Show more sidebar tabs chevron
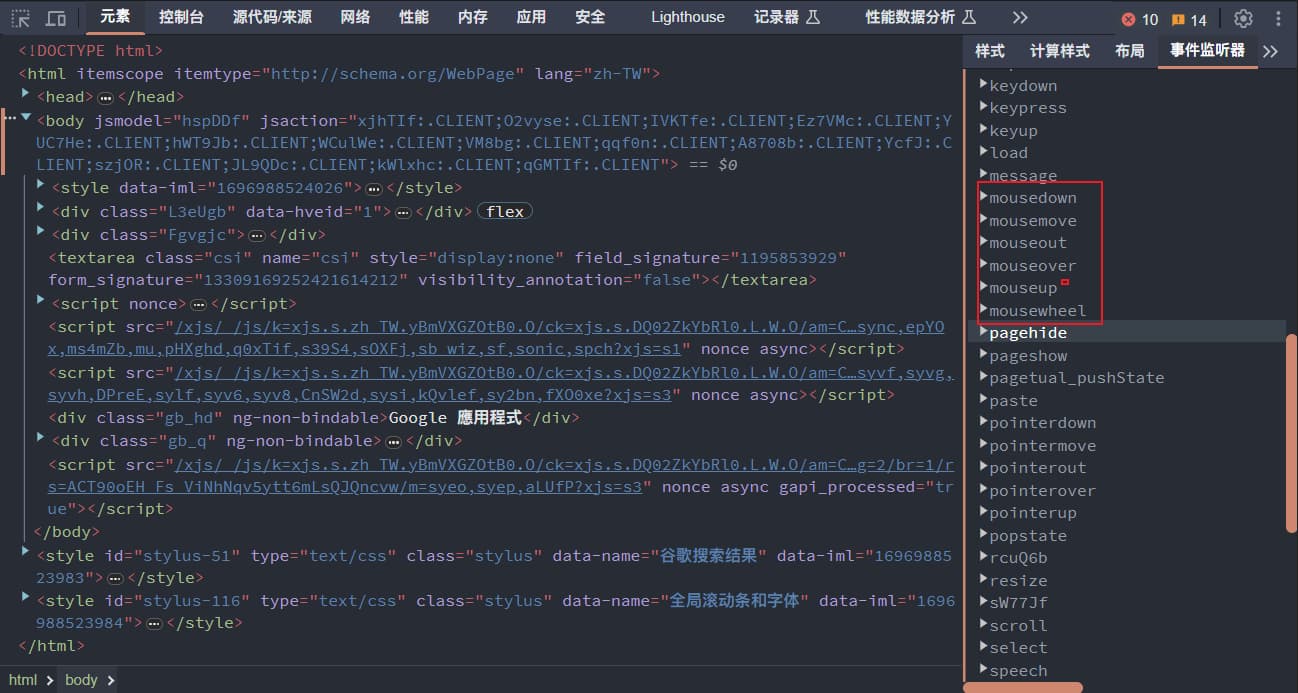This screenshot has height=693, width=1298. 1270,51
